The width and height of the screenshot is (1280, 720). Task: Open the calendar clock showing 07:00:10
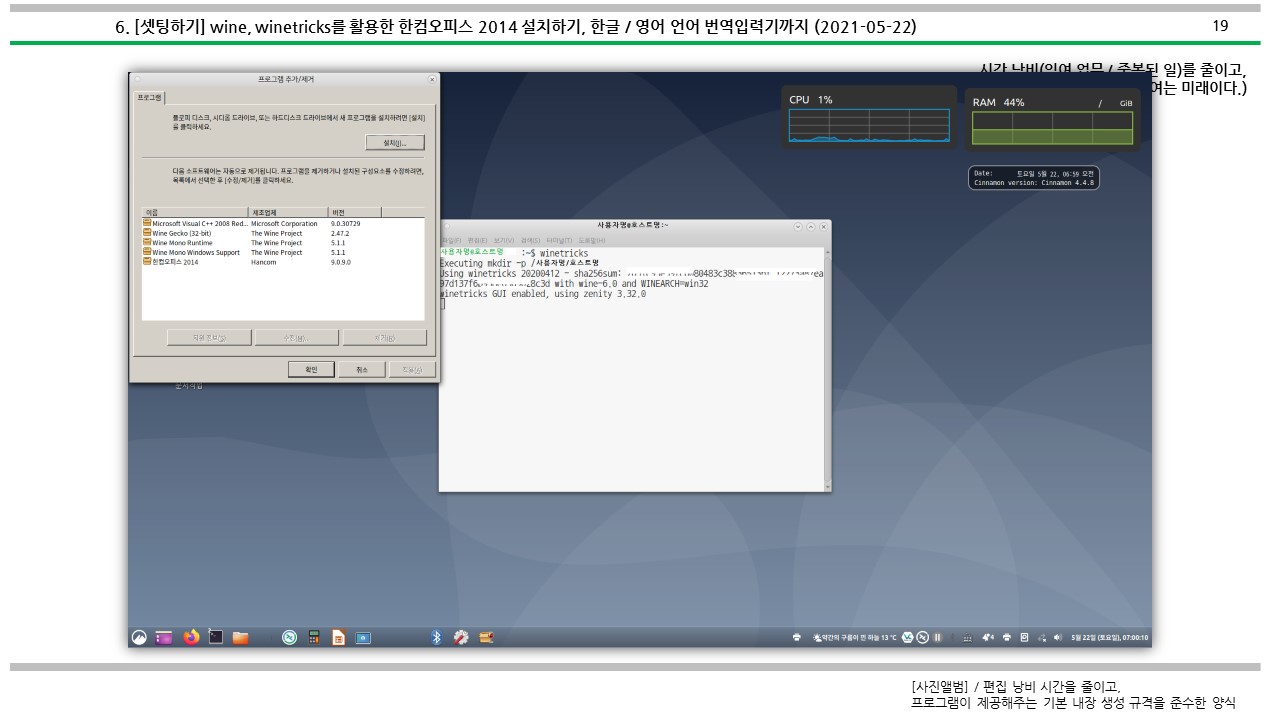(1110, 637)
